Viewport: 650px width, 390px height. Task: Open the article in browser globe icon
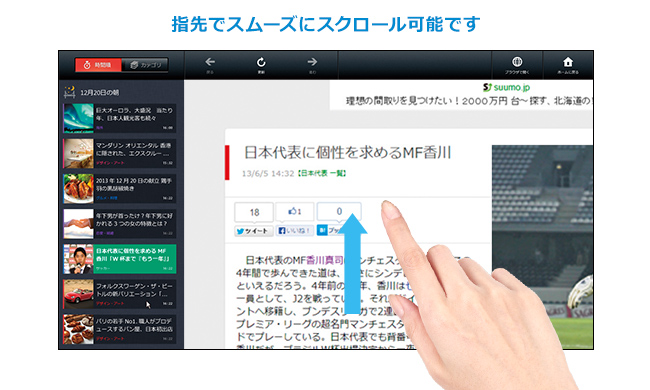[x=517, y=65]
